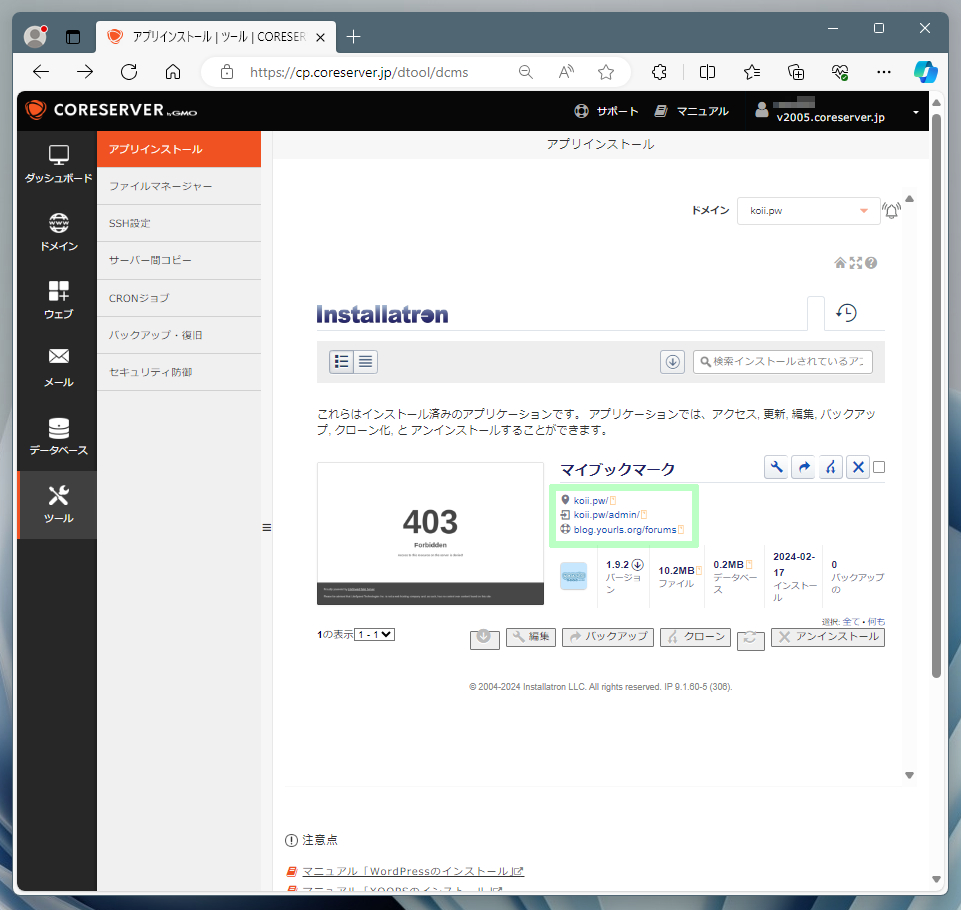Open サポート in the top bar
This screenshot has height=910, width=961.
tap(606, 111)
